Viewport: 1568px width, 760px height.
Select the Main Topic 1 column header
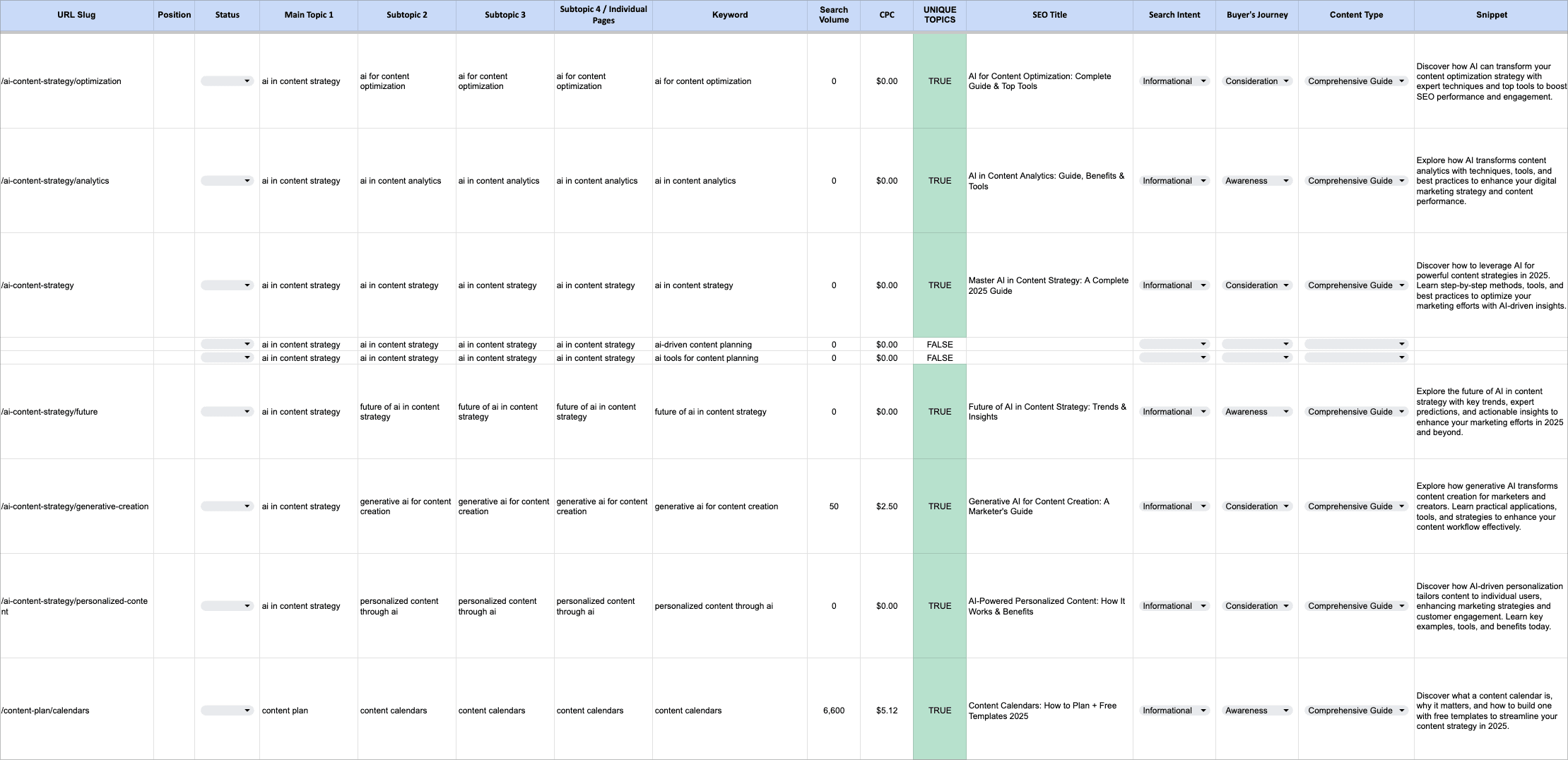pyautogui.click(x=309, y=15)
